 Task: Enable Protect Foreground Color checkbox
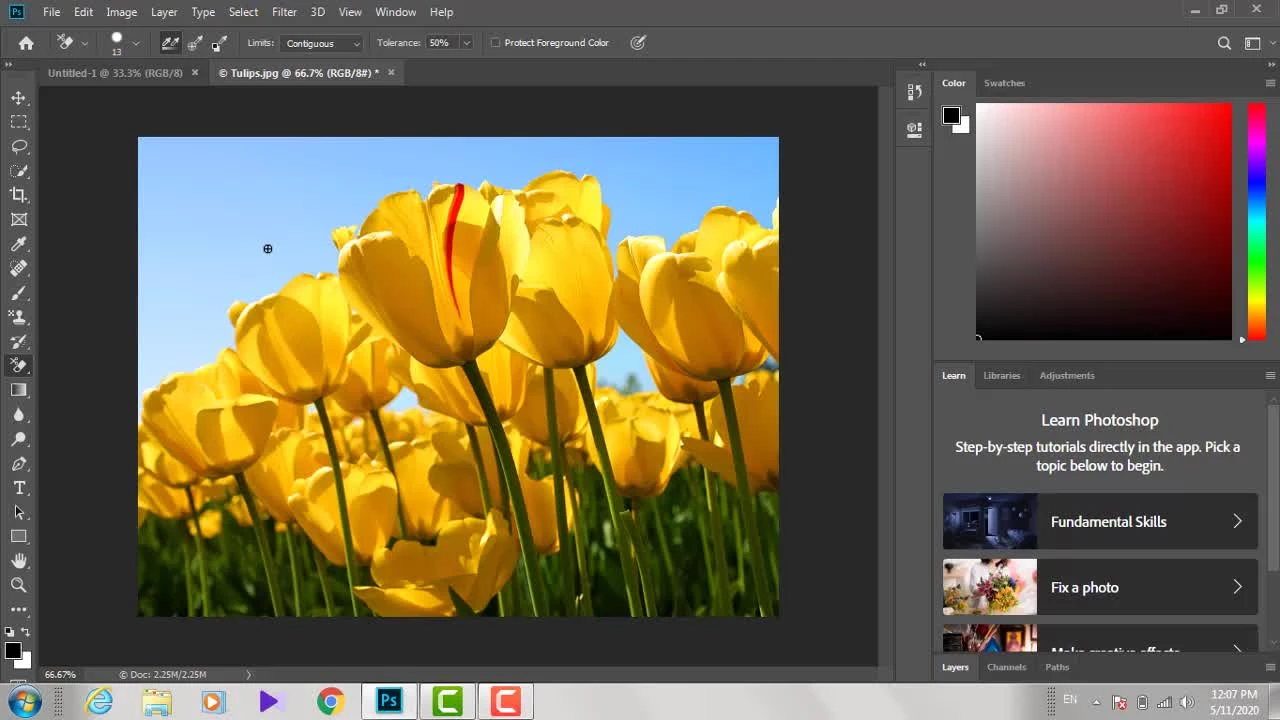(x=496, y=43)
